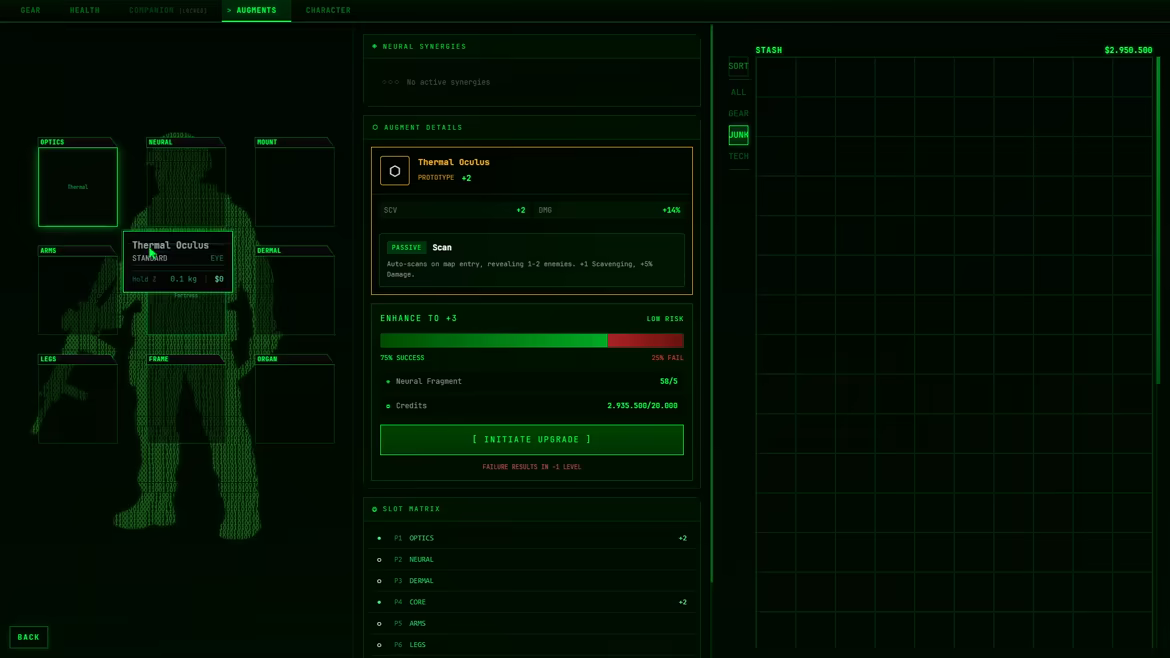Click the INITIATE UPGRADE button
This screenshot has width=1170, height=658.
[531, 439]
